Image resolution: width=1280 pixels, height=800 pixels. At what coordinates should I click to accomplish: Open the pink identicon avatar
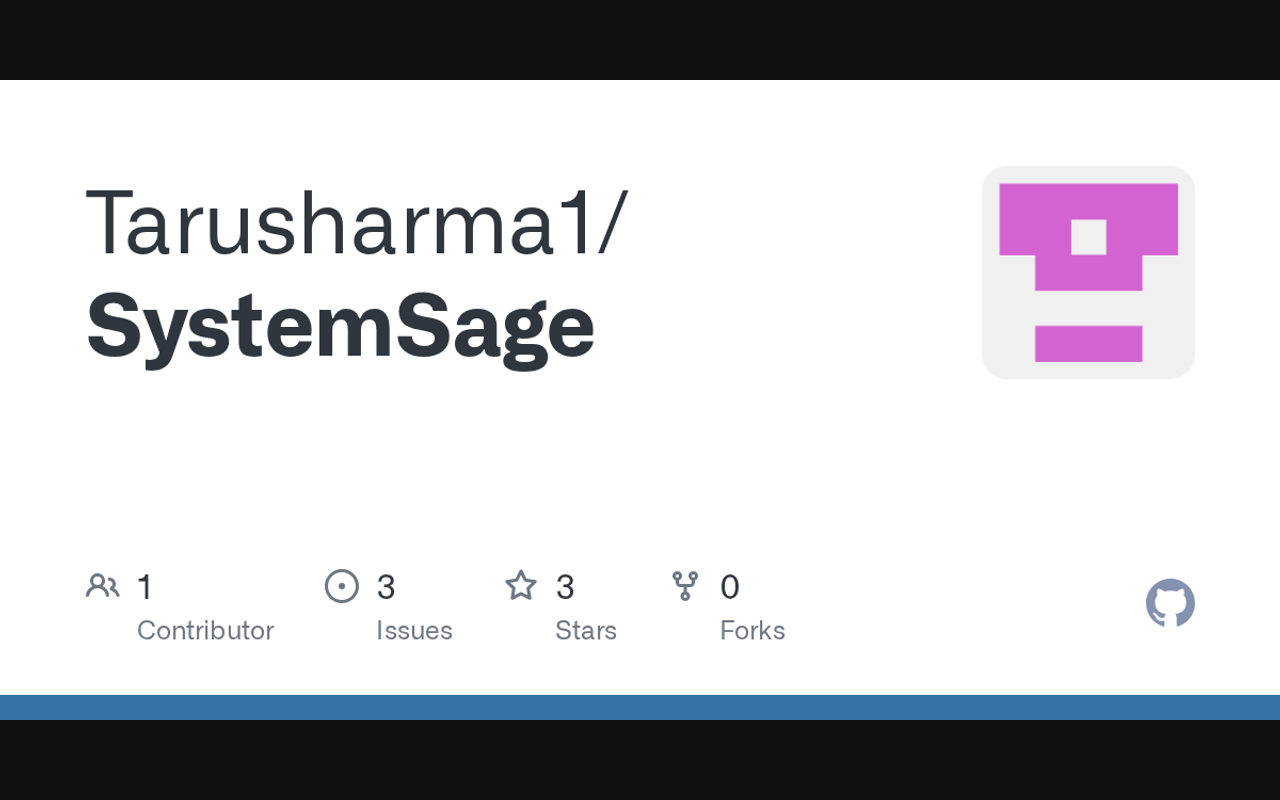[1088, 272]
